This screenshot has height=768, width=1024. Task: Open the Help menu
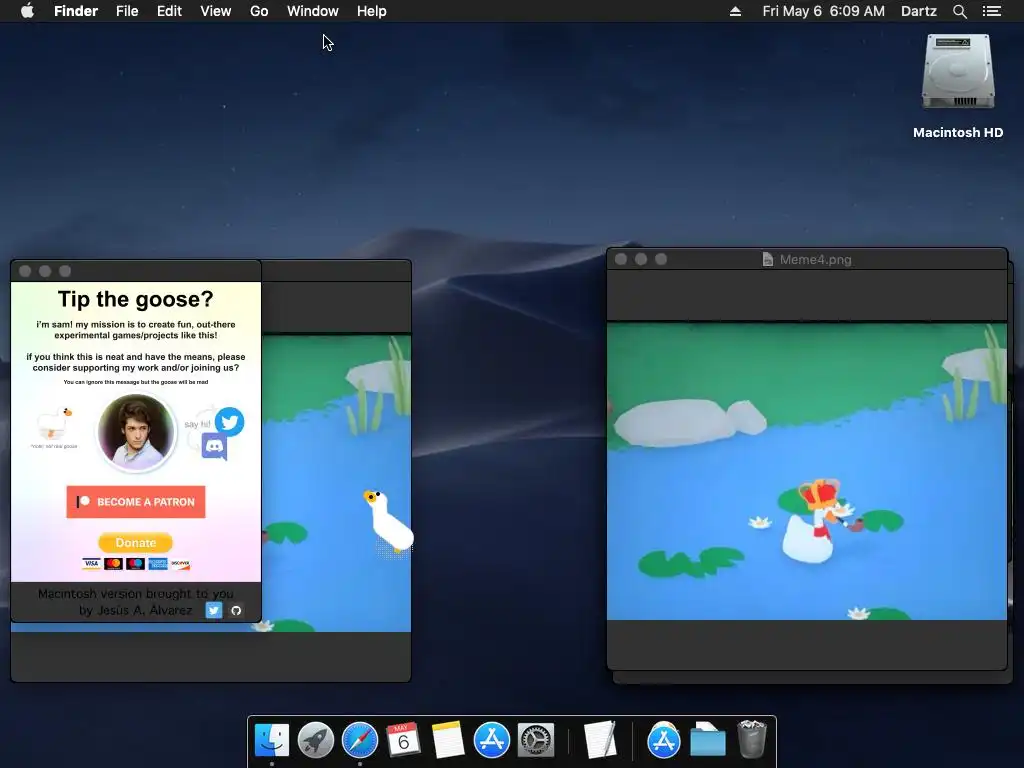[x=372, y=11]
